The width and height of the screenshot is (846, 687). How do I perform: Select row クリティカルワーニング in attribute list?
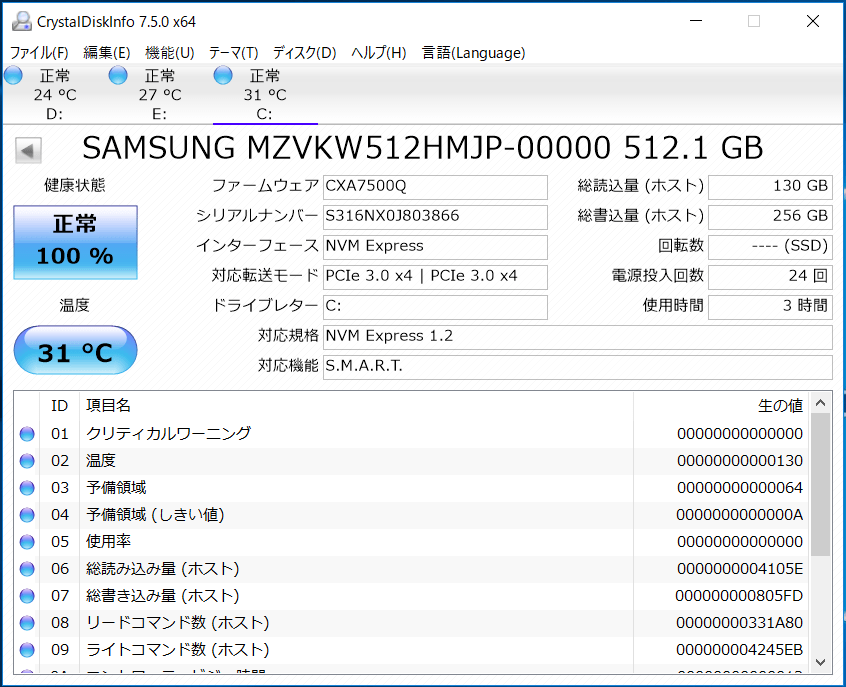pos(411,434)
